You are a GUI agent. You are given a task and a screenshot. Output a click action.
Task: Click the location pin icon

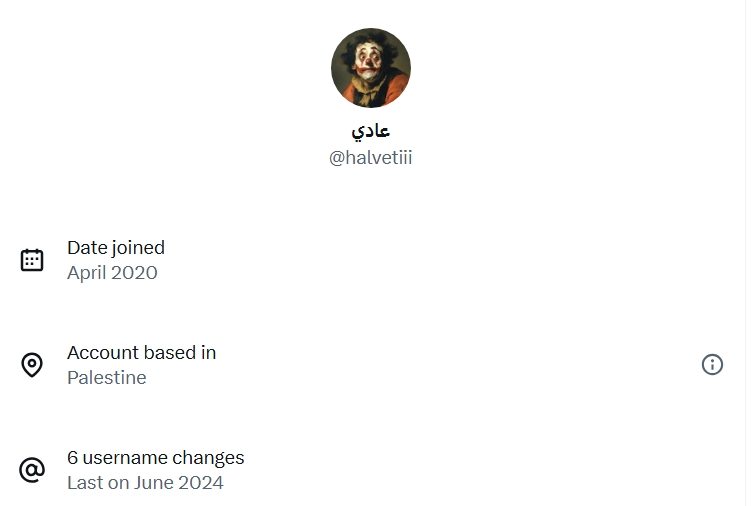[x=32, y=365]
